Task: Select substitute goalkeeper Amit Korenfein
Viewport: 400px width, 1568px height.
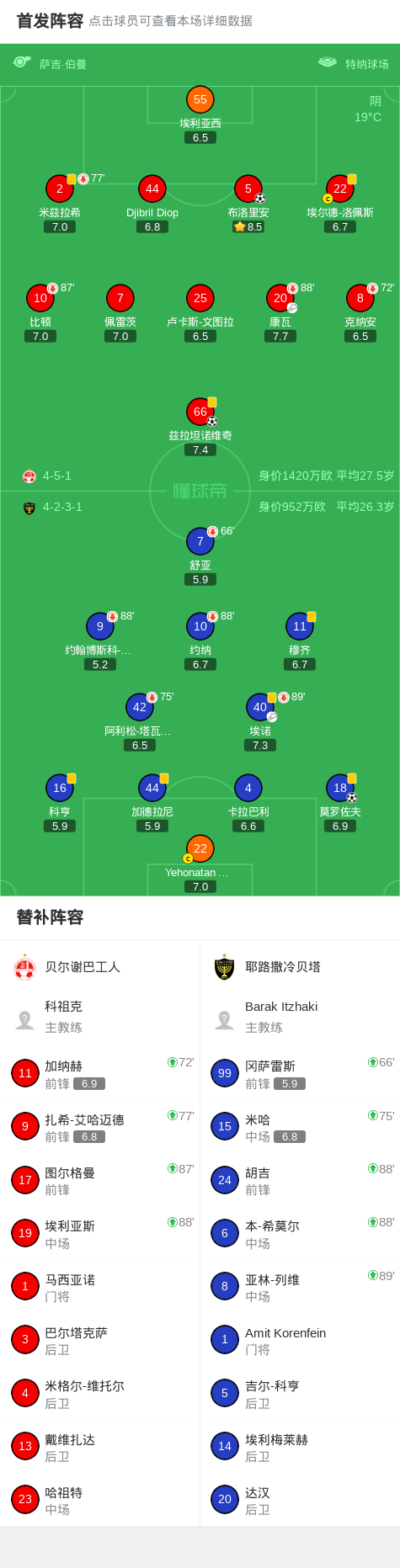Action: [300, 1341]
